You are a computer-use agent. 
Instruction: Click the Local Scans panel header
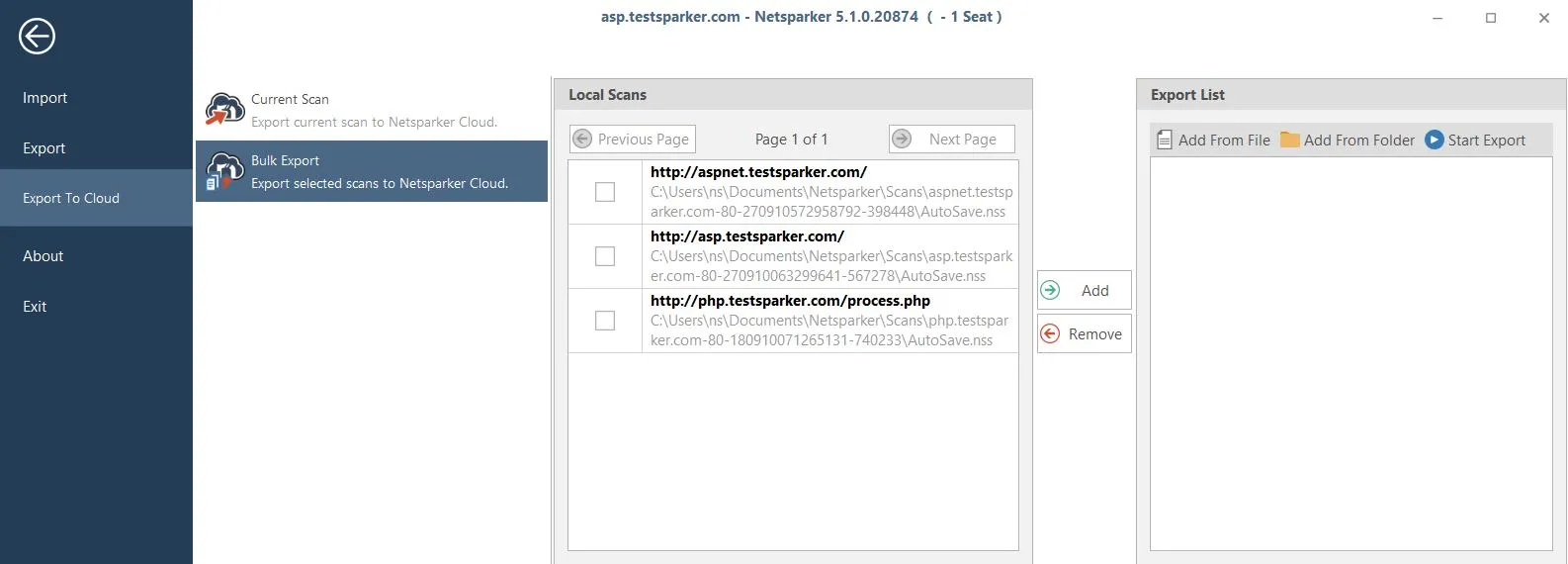(793, 95)
